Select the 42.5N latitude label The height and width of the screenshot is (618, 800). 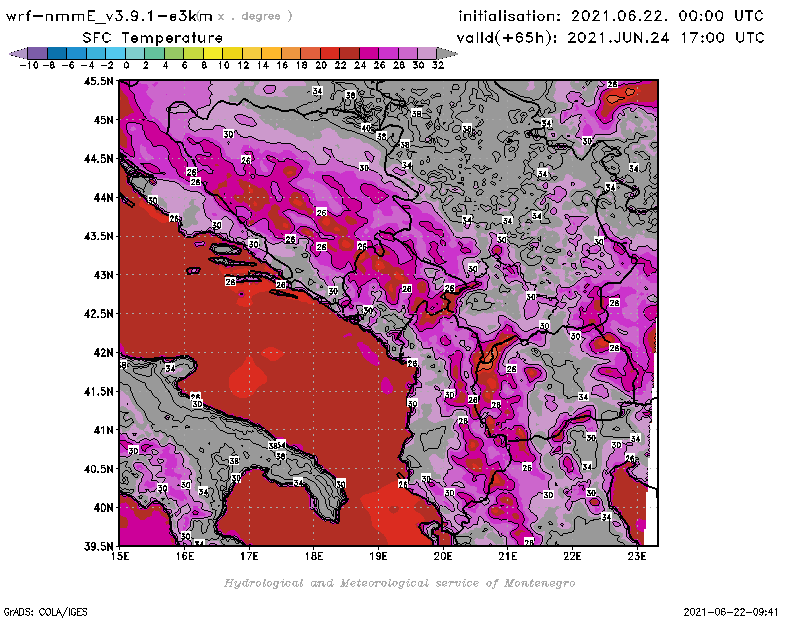98,314
